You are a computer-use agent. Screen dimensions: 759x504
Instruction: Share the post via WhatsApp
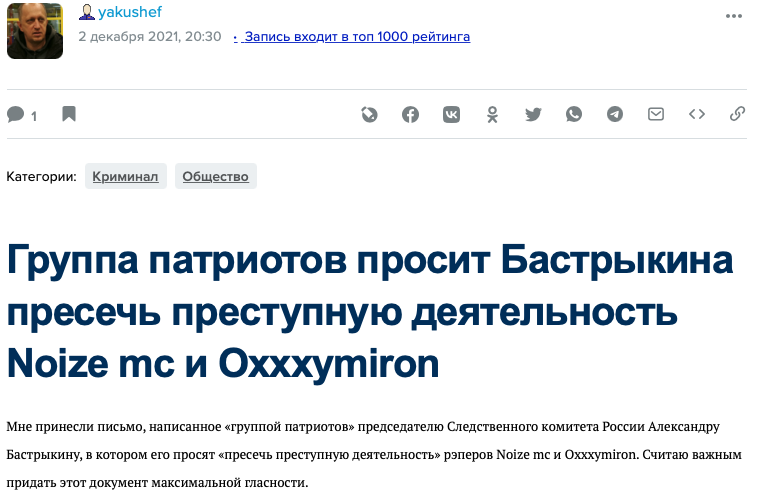(574, 114)
